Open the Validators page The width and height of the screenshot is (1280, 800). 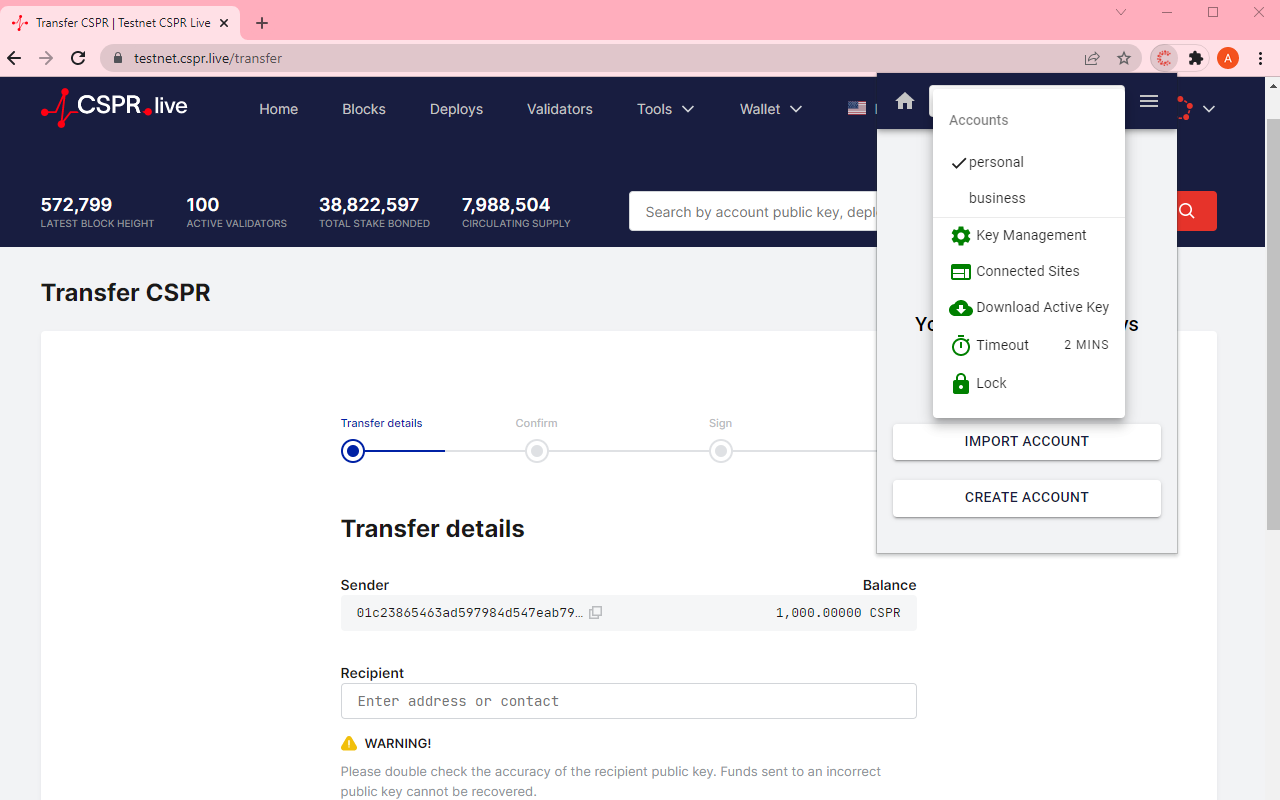point(560,109)
